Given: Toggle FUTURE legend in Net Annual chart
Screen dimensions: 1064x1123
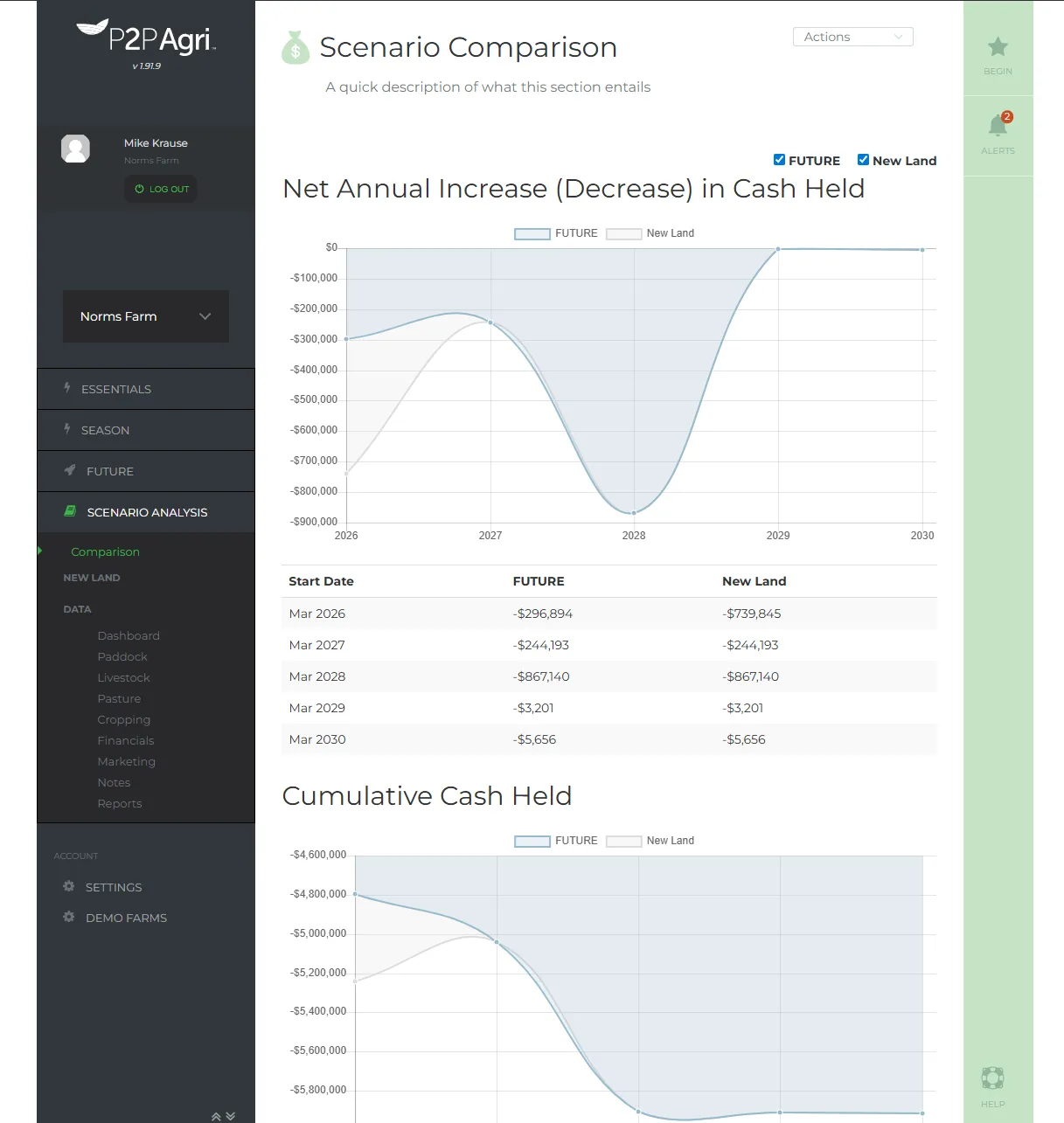Looking at the screenshot, I should point(532,233).
